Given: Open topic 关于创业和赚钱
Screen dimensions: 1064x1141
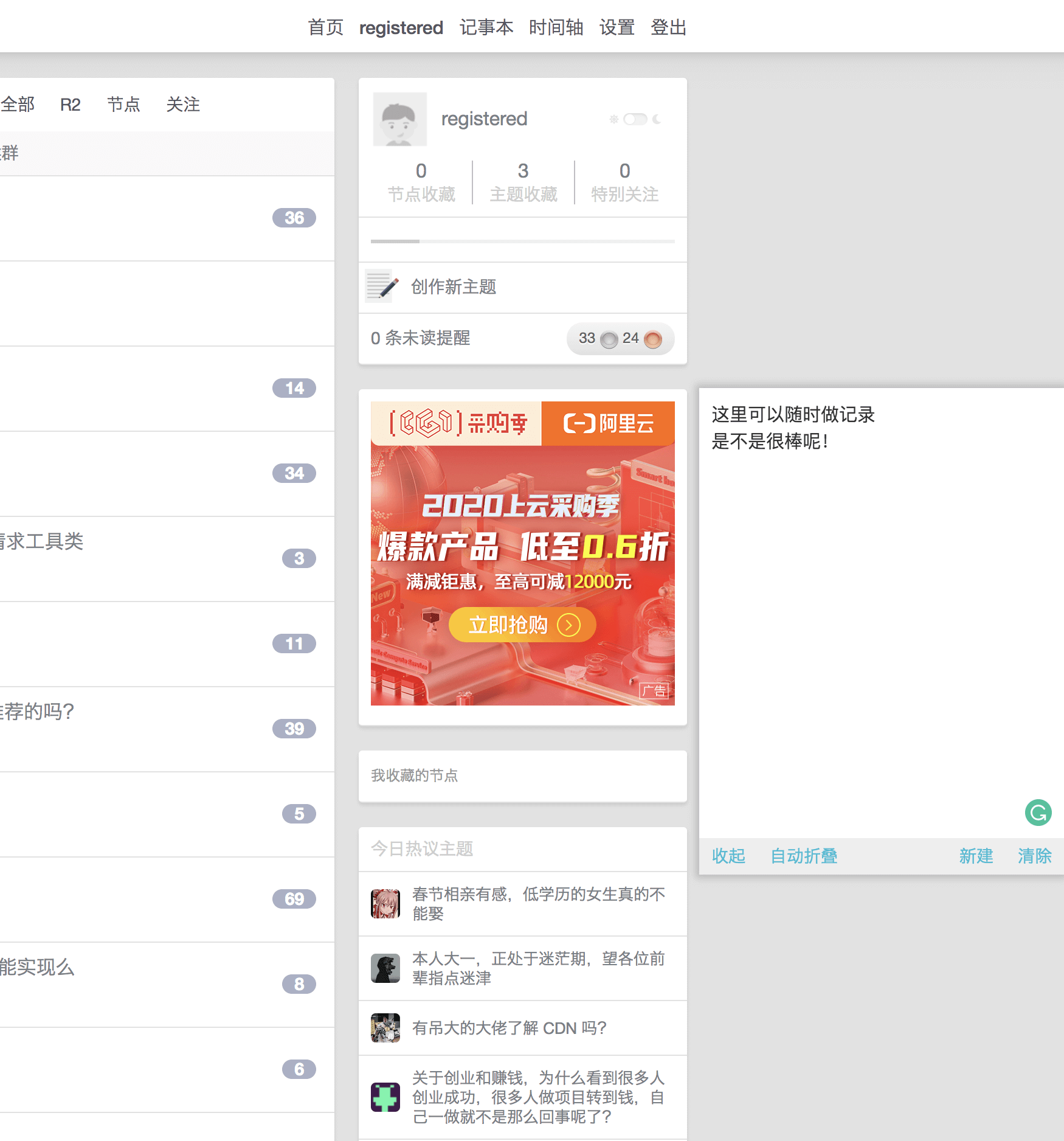Looking at the screenshot, I should [539, 1097].
